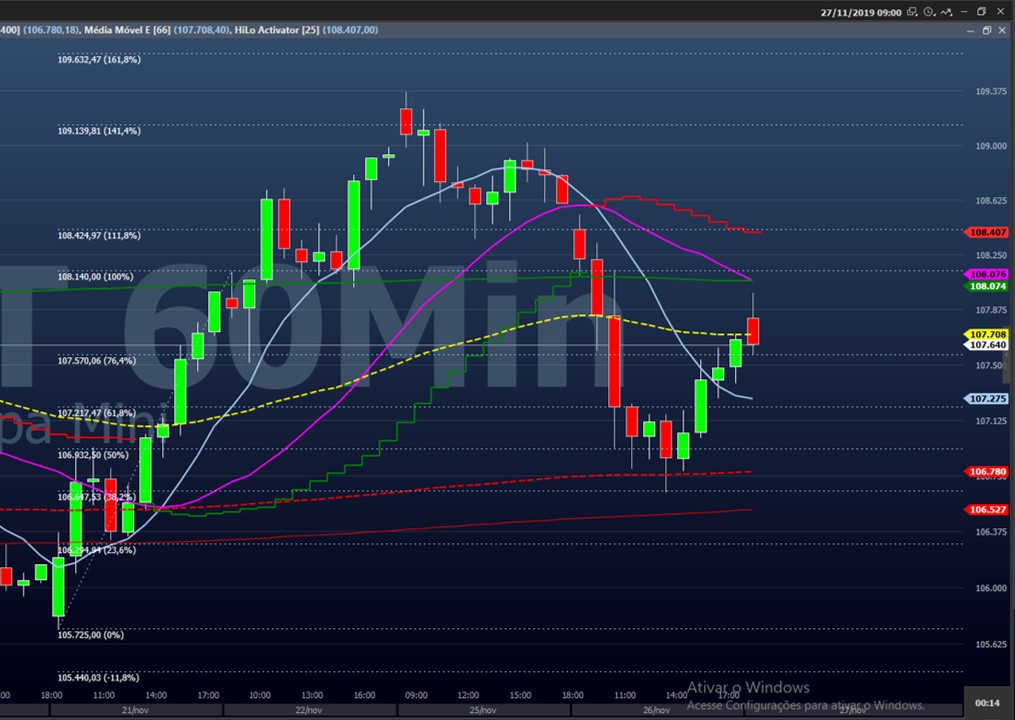Click the red 108.407 HiLo price tag
This screenshot has width=1015, height=720.
986,232
